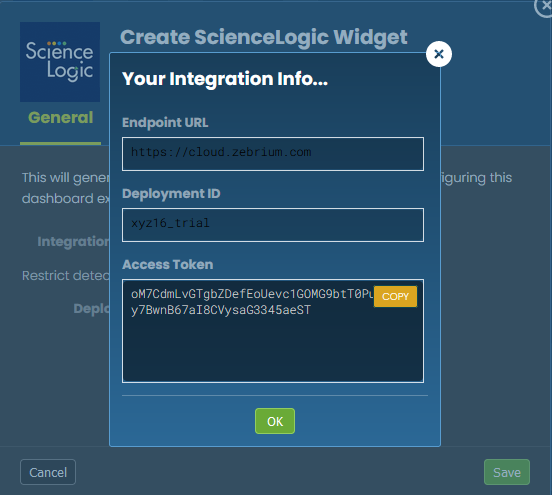Copy the access token with COPY button
This screenshot has width=552, height=495.
pyautogui.click(x=395, y=296)
